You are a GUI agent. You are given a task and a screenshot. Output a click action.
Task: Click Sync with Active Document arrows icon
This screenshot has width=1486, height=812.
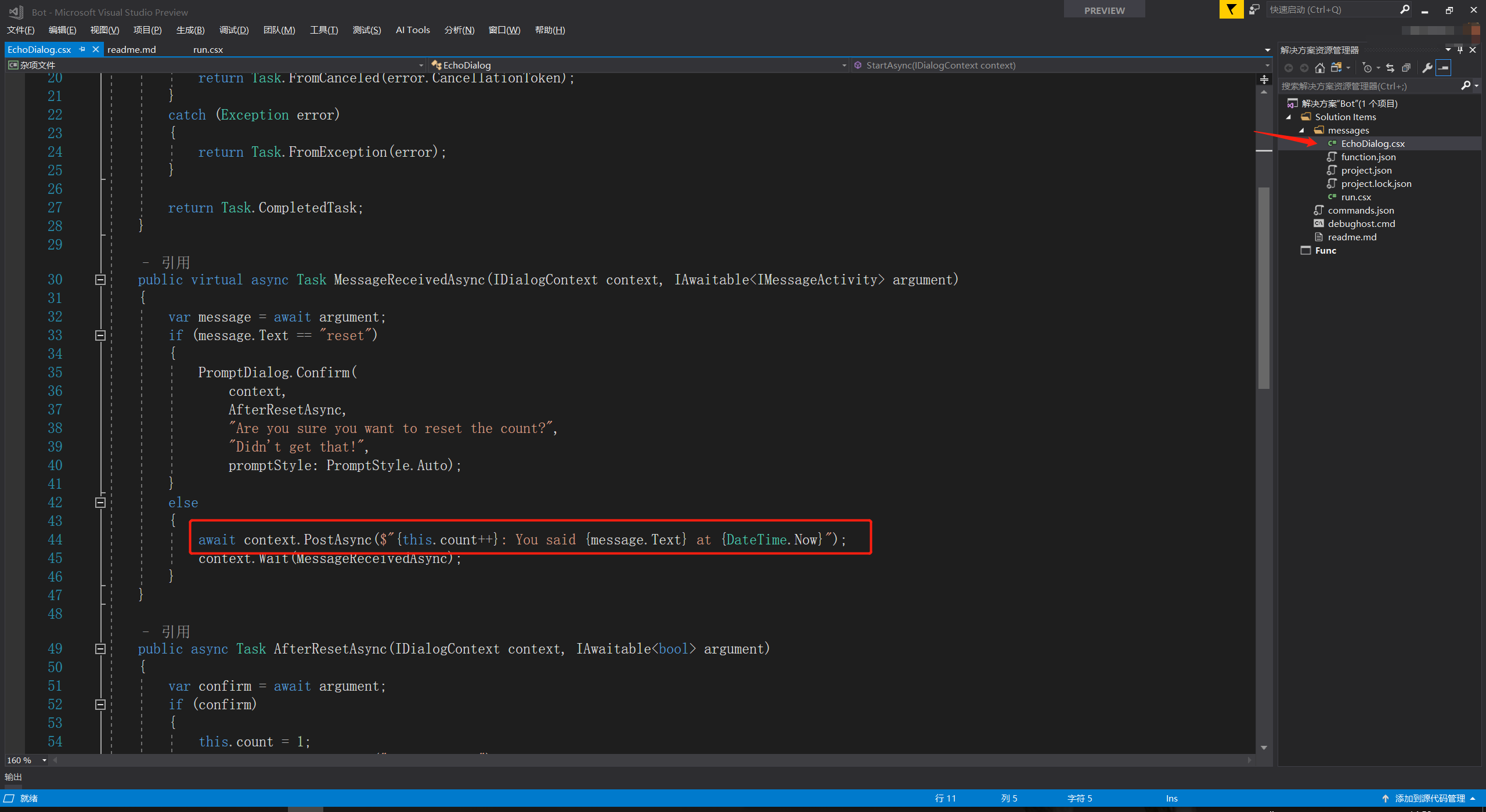pyautogui.click(x=1390, y=68)
